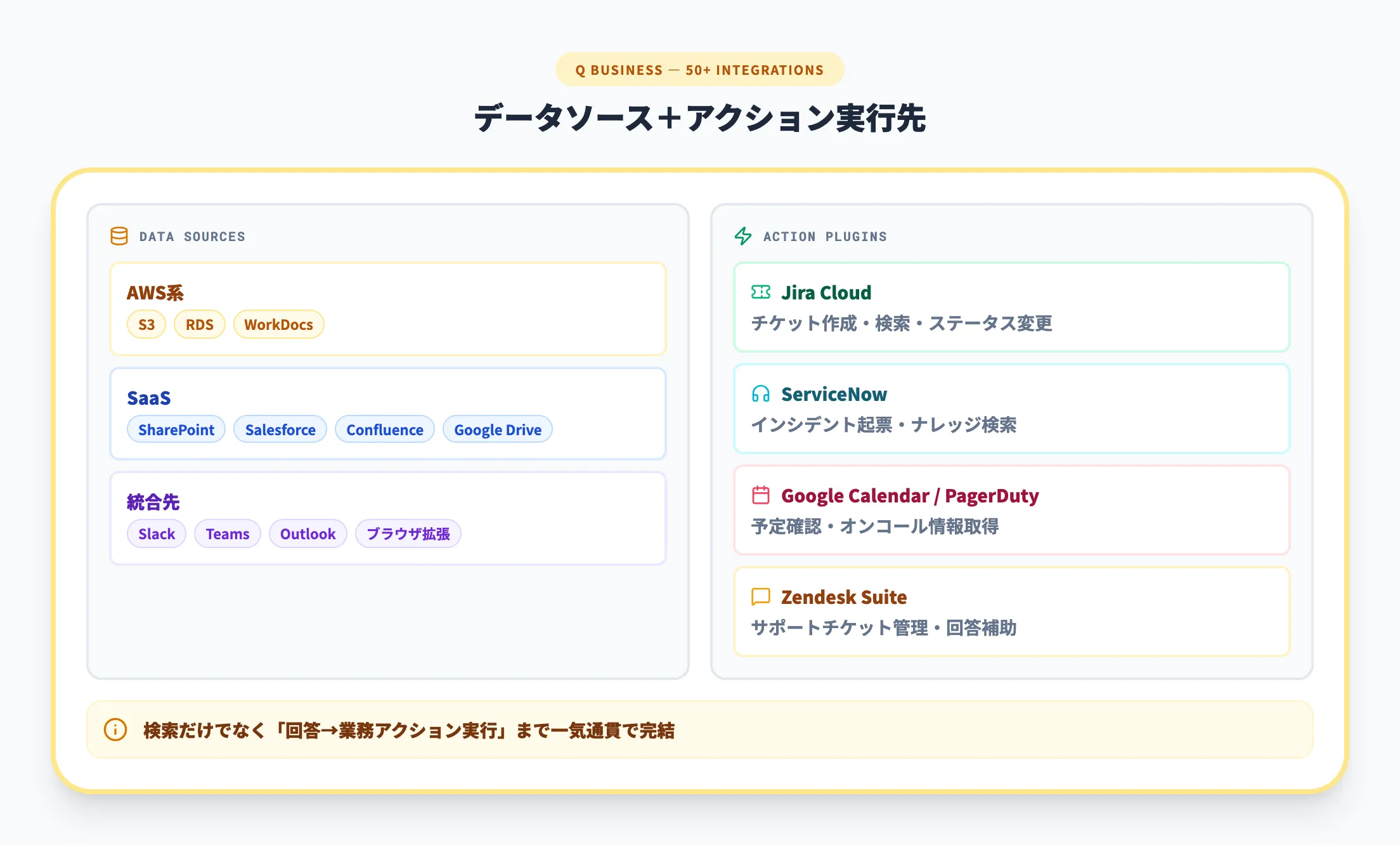Click the Confluence chip
This screenshot has width=1400, height=845.
tap(384, 429)
